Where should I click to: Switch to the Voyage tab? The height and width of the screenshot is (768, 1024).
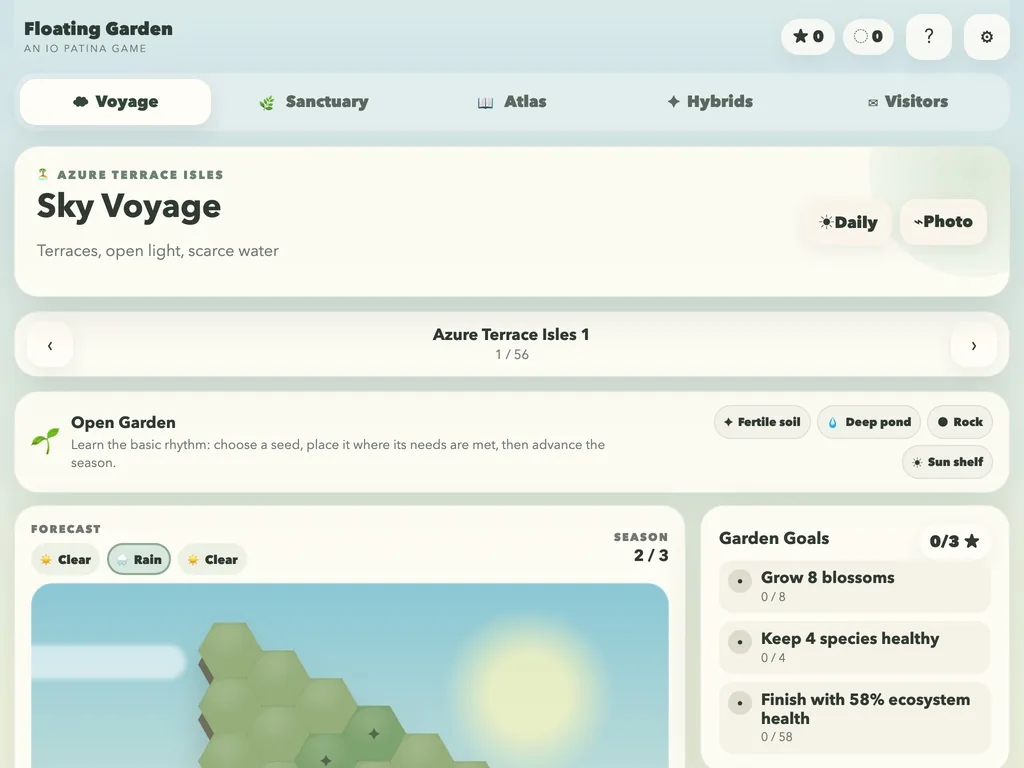tap(116, 102)
